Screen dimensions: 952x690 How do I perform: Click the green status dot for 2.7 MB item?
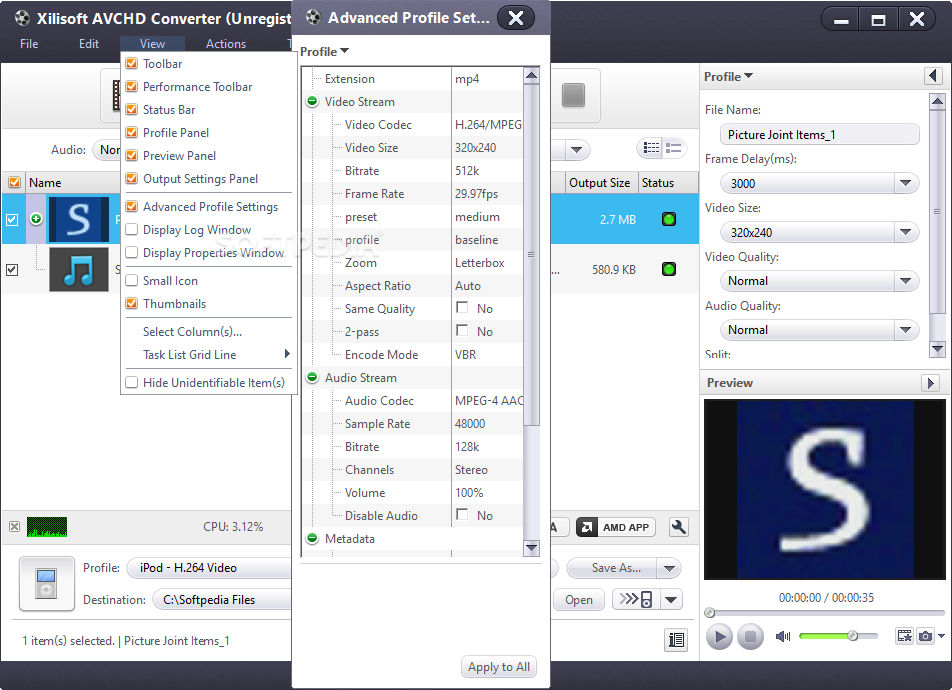tap(668, 219)
